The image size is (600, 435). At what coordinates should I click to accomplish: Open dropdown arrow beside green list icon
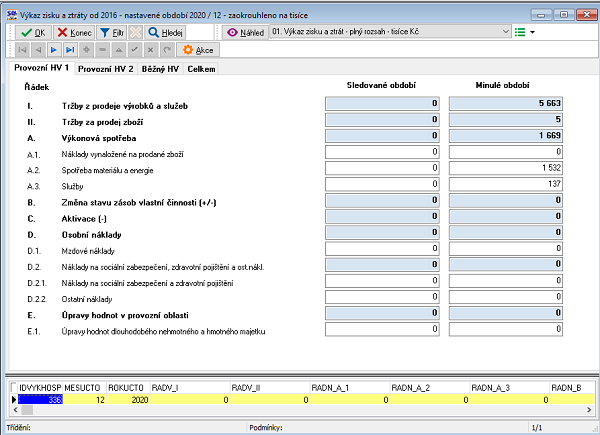tap(532, 32)
